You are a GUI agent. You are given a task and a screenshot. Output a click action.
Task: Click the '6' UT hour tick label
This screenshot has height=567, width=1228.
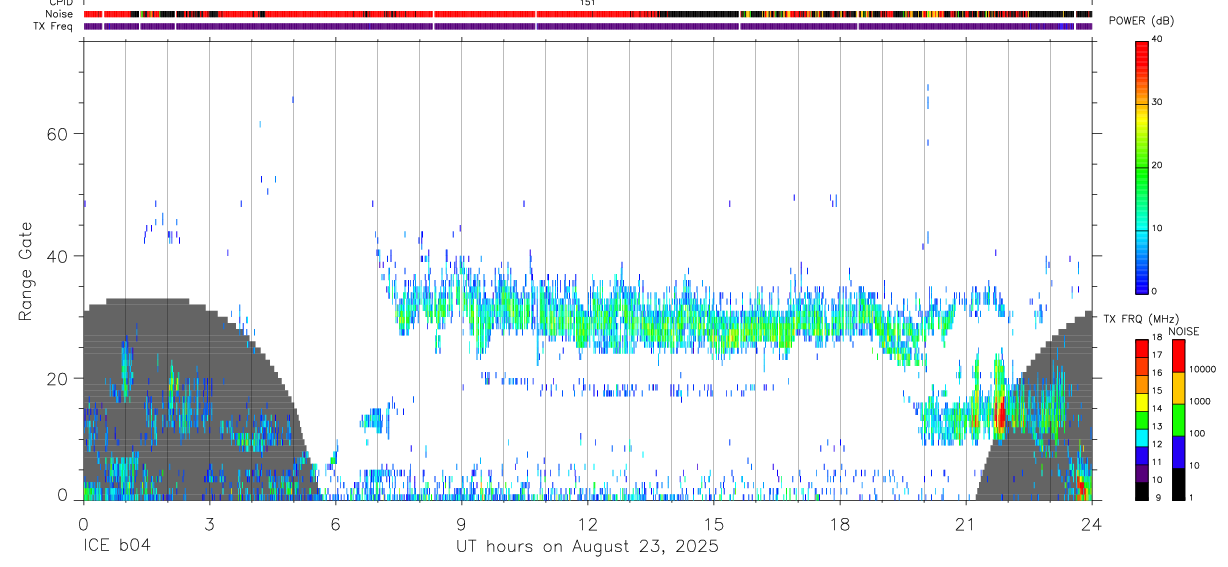tap(335, 523)
